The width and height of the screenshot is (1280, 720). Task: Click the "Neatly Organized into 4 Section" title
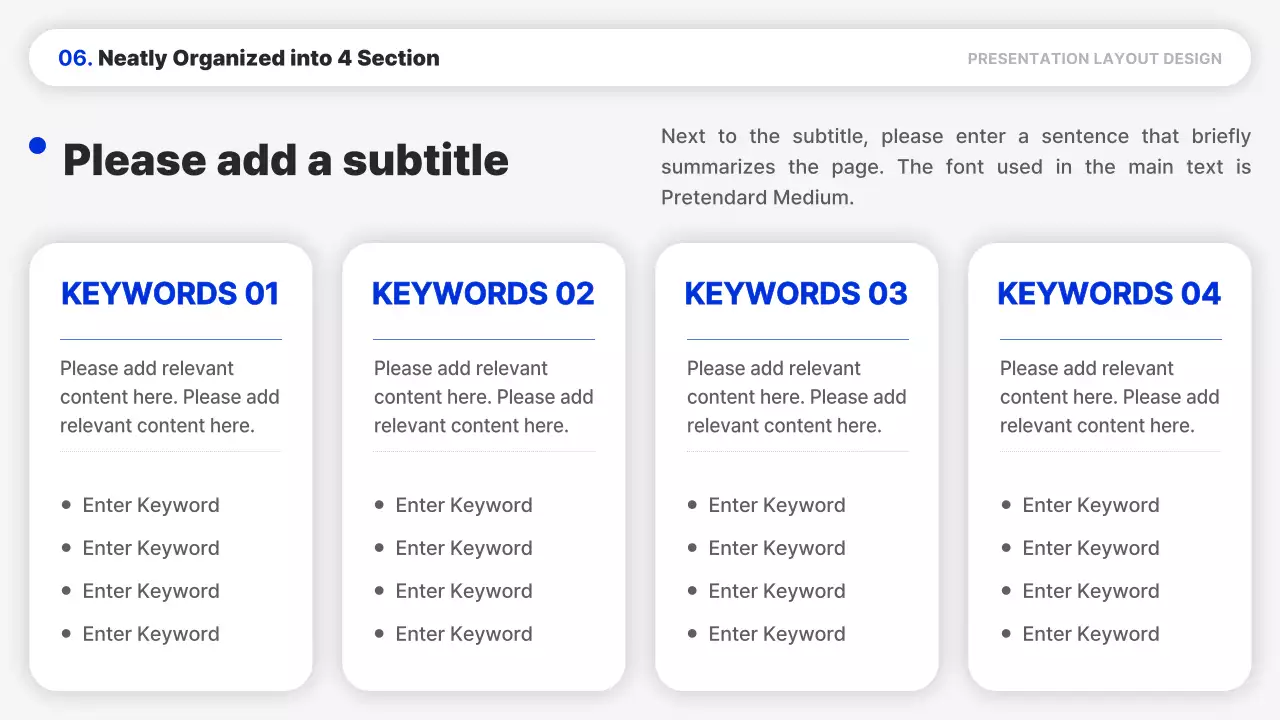tap(269, 58)
